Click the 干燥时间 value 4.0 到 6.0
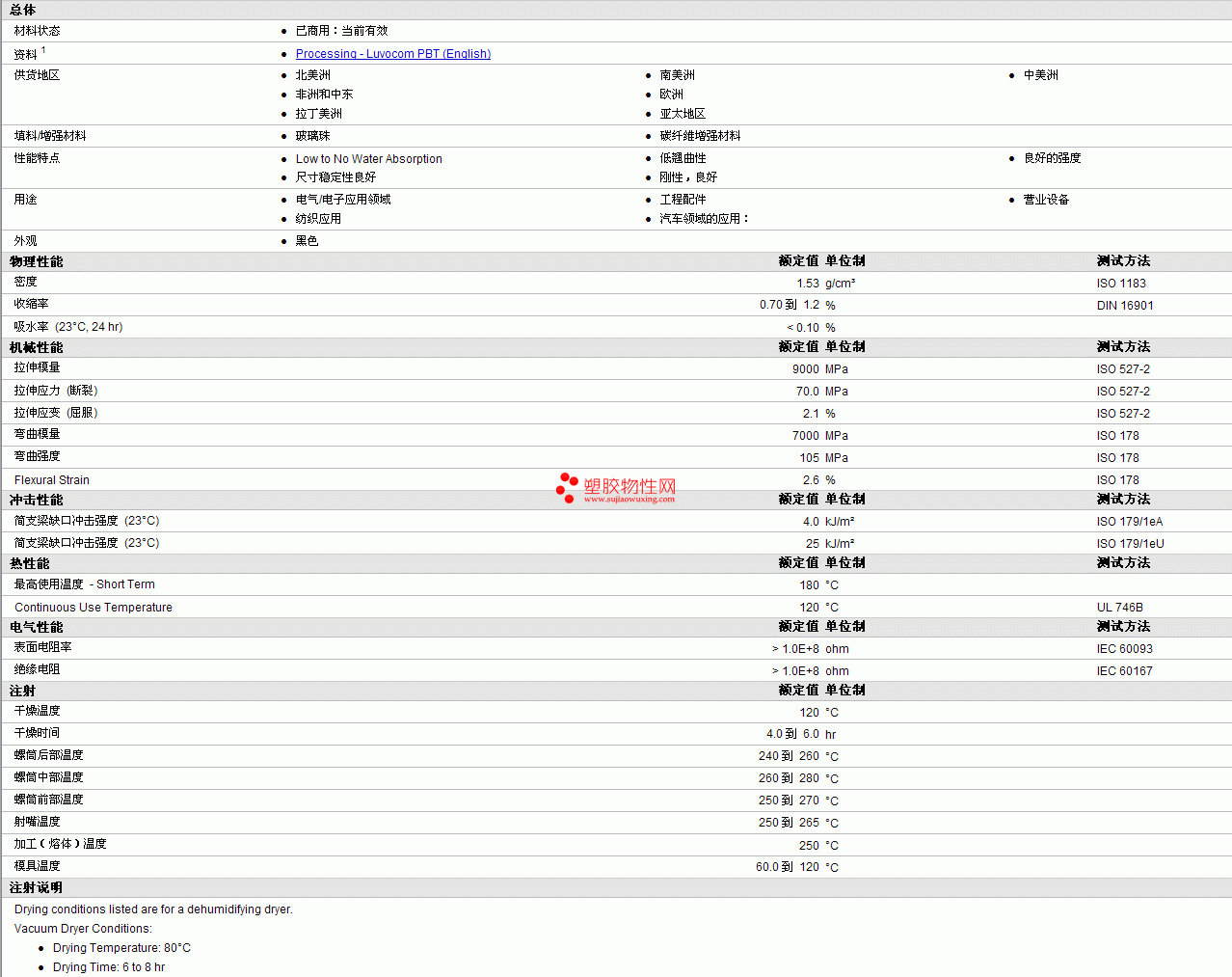 792,734
